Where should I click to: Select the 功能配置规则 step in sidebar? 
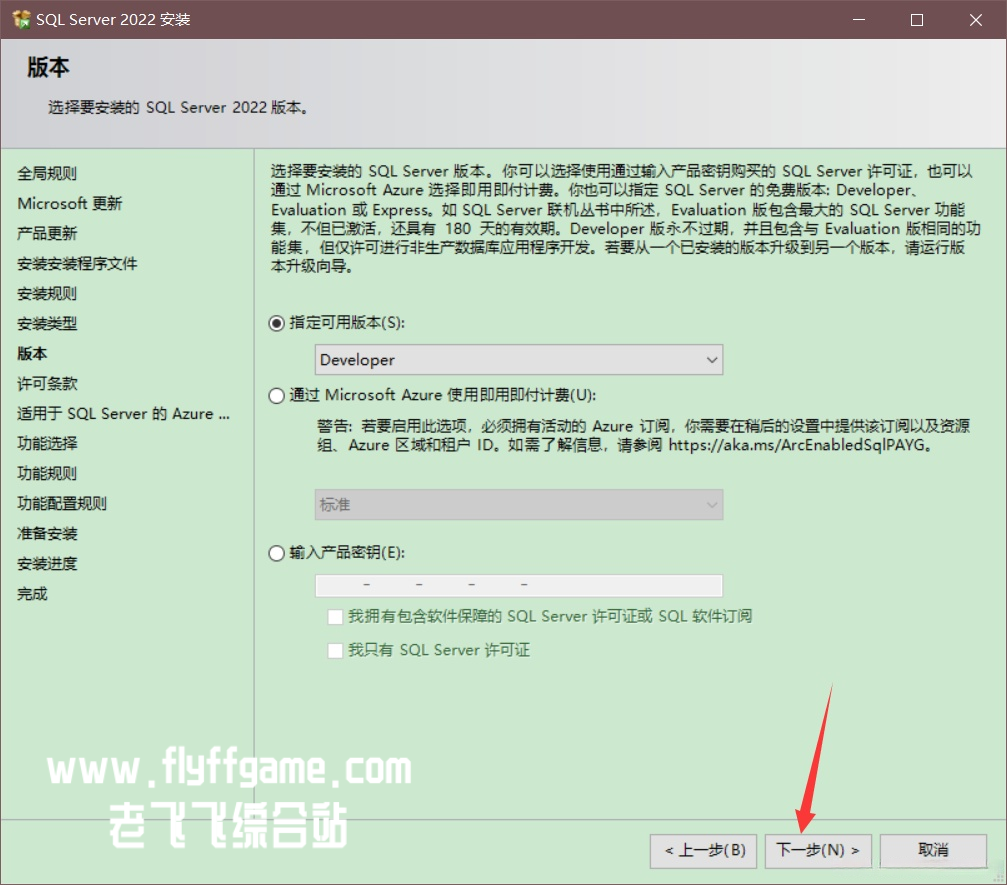click(62, 504)
